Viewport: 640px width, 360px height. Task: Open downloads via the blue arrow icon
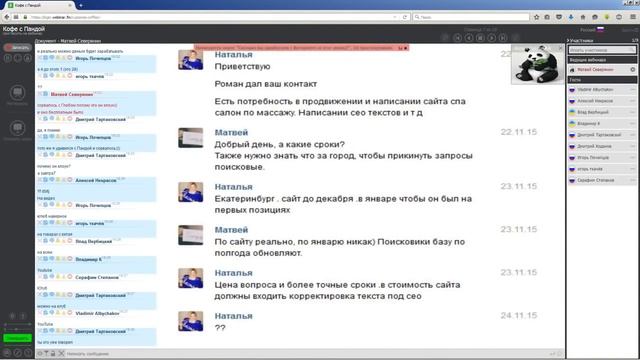click(x=571, y=17)
